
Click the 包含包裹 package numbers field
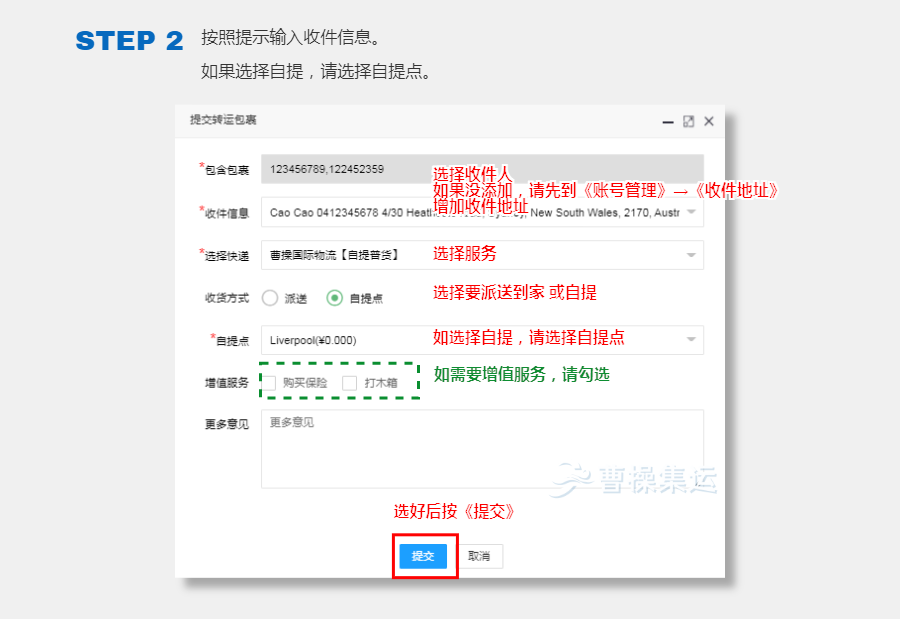point(482,169)
